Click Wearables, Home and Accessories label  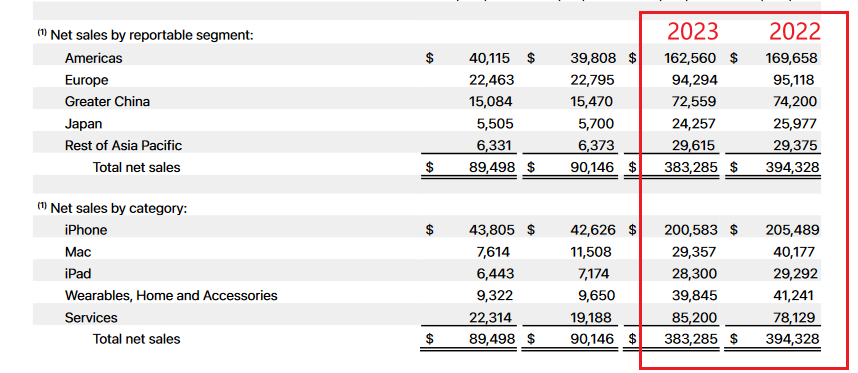[x=171, y=296]
